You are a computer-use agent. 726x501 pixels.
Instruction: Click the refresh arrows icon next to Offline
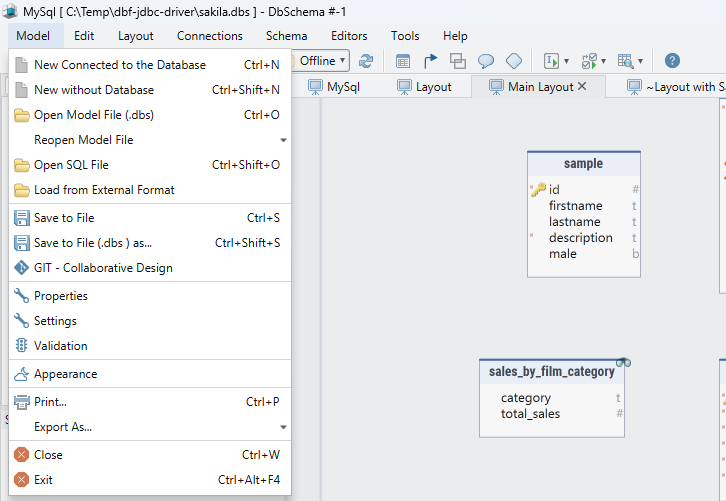tap(366, 61)
